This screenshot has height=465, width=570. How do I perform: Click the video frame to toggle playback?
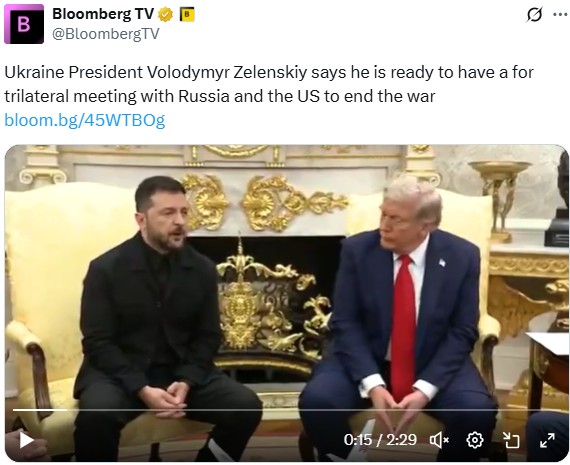pos(286,276)
